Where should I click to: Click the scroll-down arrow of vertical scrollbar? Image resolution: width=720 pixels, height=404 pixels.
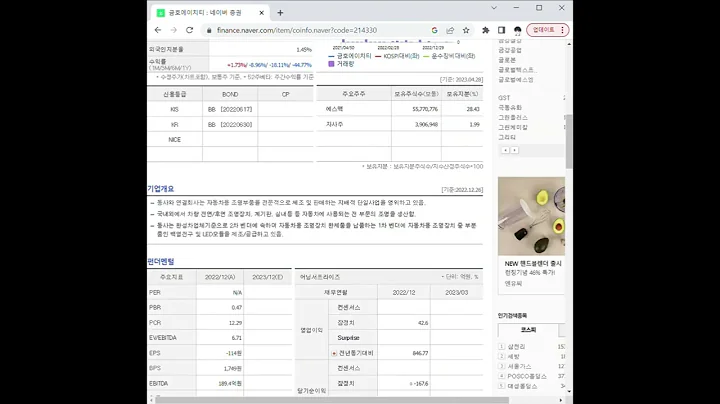(x=569, y=391)
